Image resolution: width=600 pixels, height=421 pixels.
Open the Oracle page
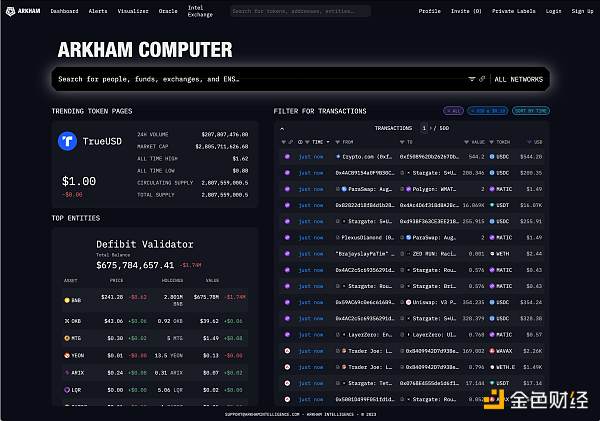(168, 11)
